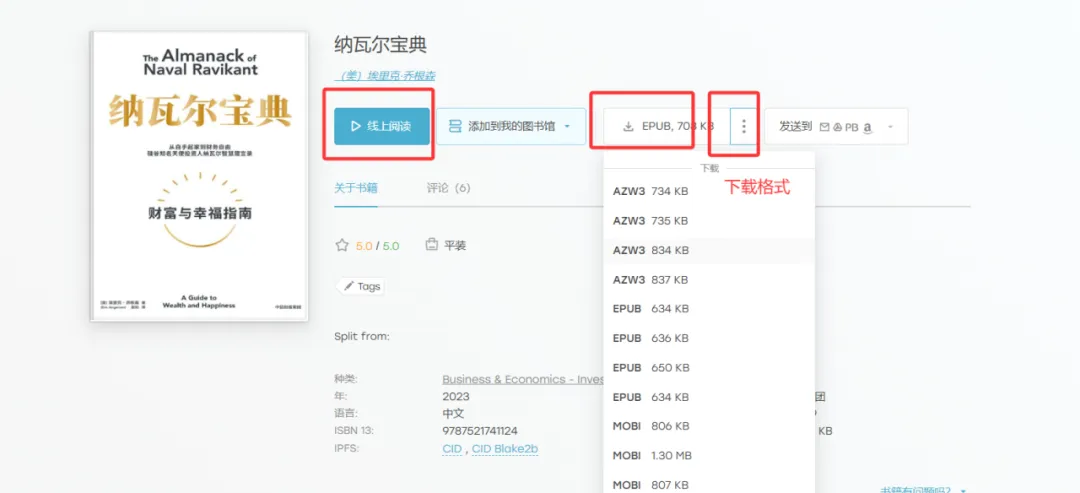
Task: Click the book title 纳瓦尔宝典 heading
Action: click(381, 45)
